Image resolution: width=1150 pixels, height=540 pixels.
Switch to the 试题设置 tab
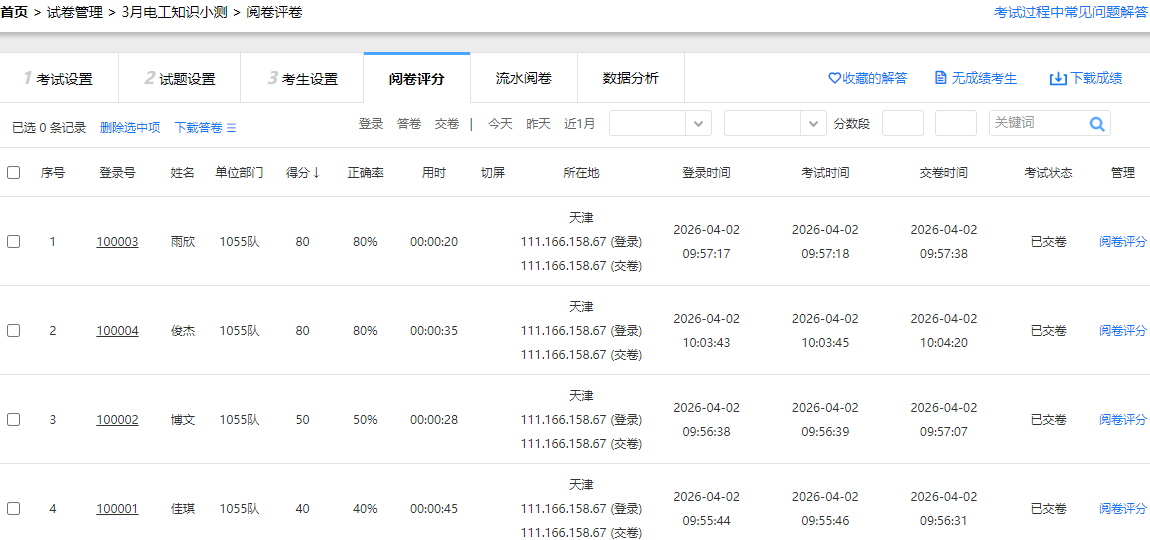(180, 78)
